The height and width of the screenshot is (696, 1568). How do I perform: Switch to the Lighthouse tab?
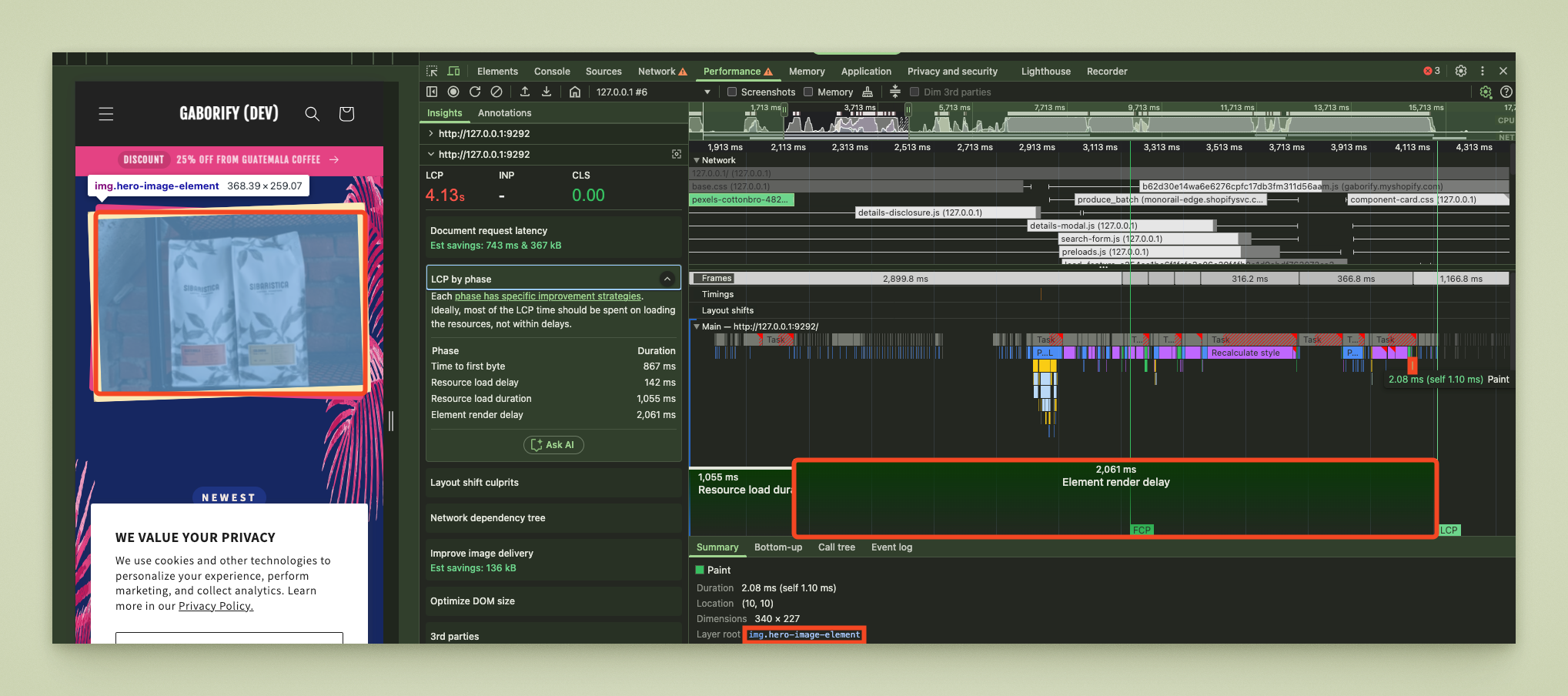point(1045,71)
